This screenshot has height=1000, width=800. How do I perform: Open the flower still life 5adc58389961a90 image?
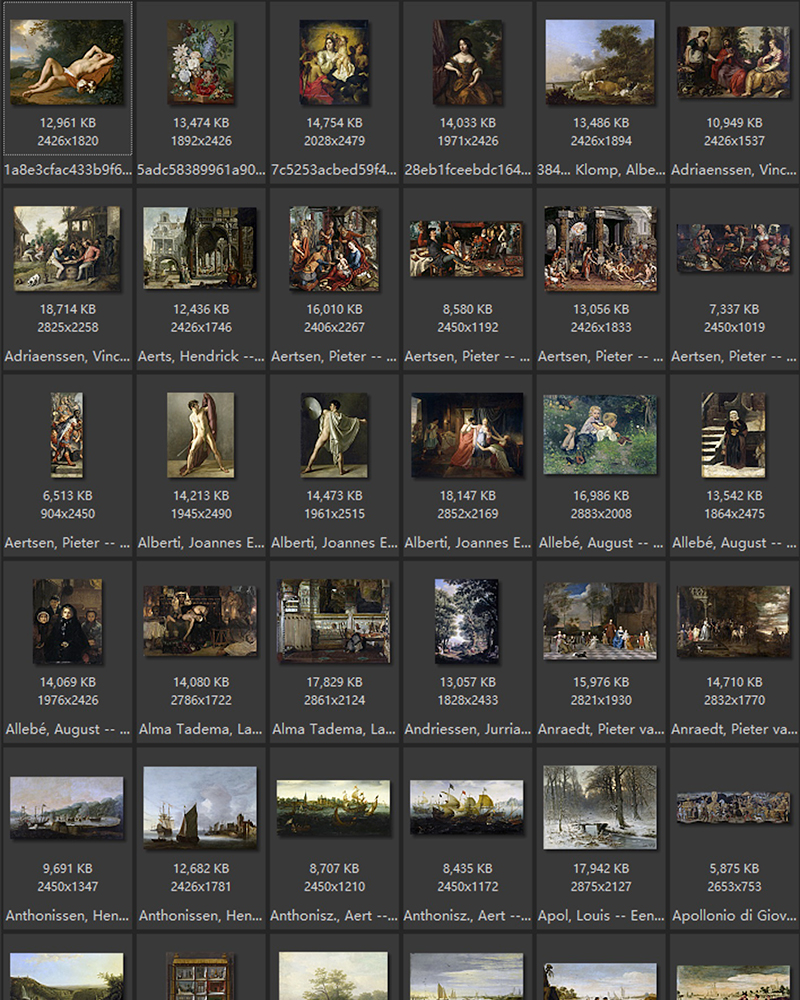[x=200, y=62]
